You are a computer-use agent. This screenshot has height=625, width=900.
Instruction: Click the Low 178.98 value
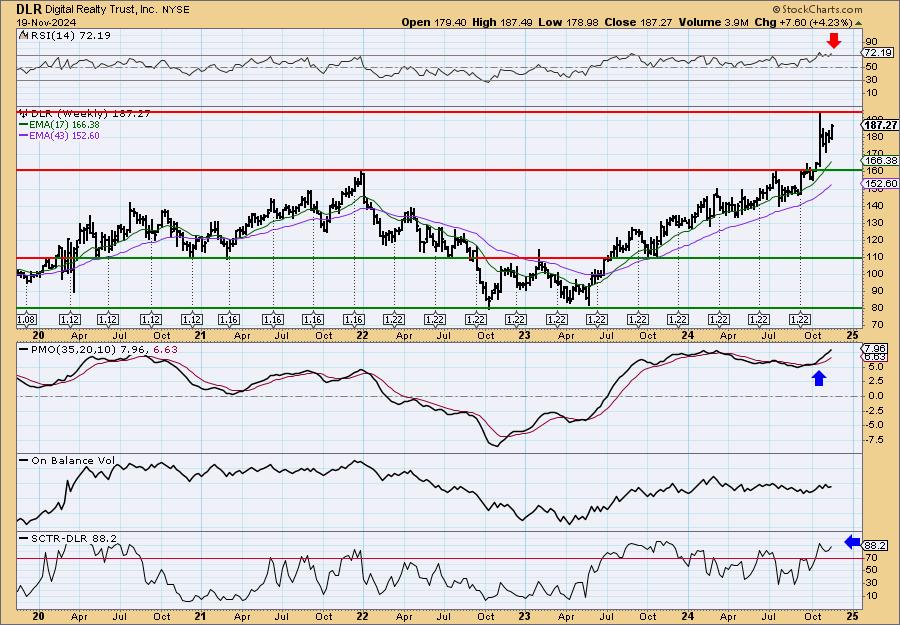tap(568, 22)
